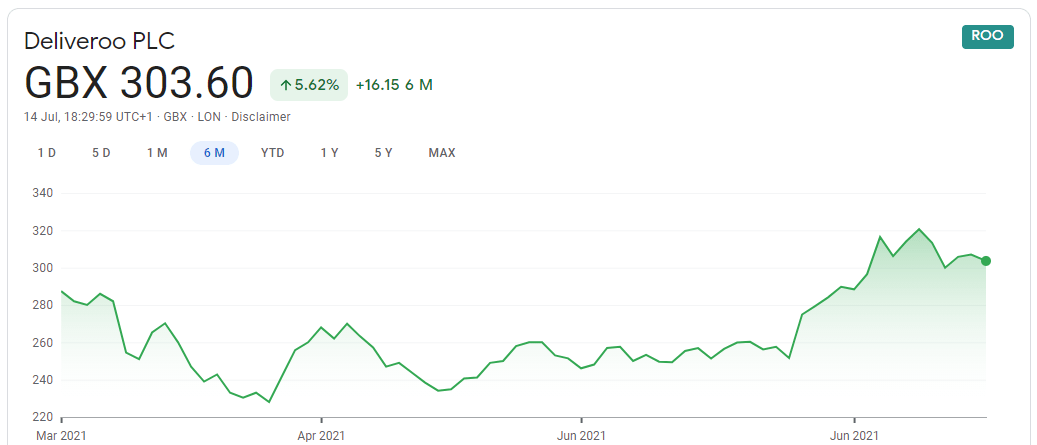Click the GBX 303.60 price
The image size is (1037, 445).
tap(139, 83)
